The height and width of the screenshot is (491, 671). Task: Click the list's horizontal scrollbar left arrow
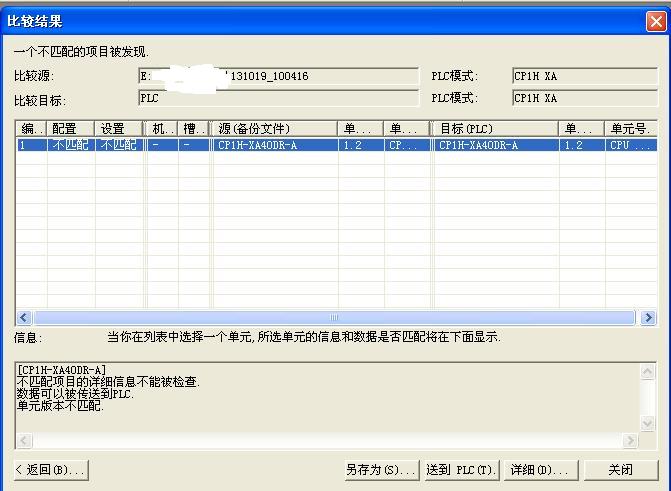(23, 317)
